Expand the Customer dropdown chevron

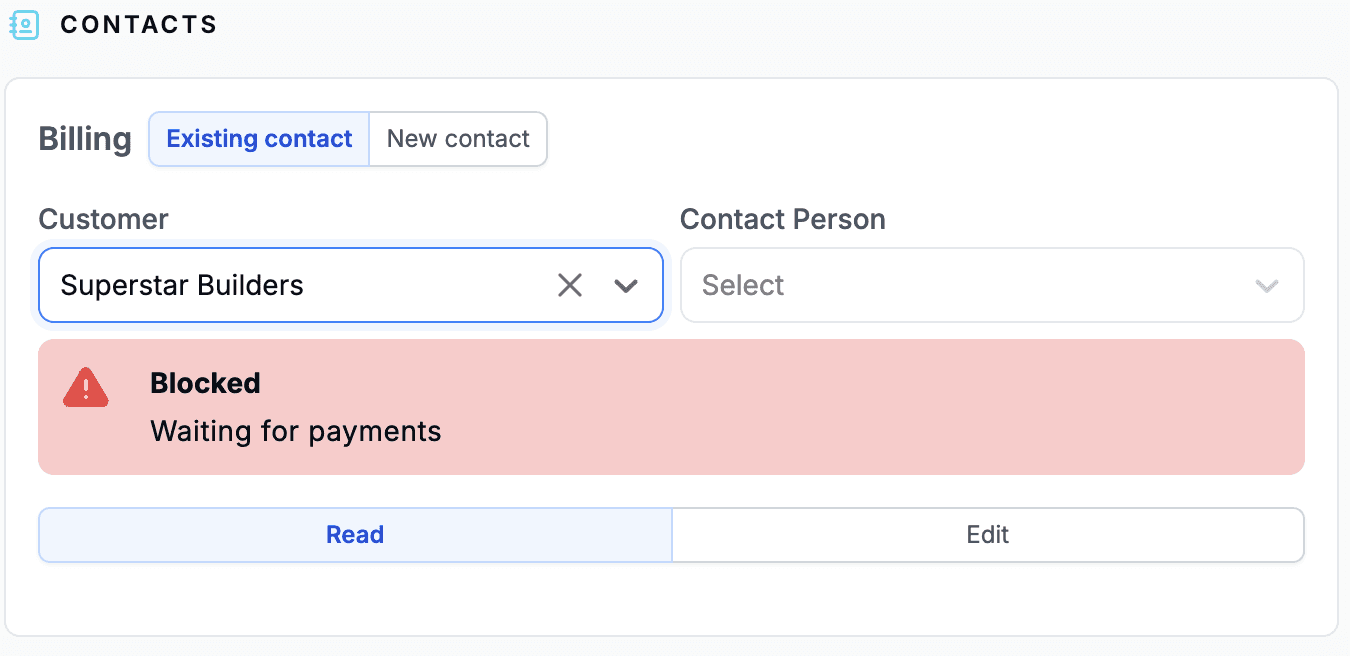coord(626,286)
